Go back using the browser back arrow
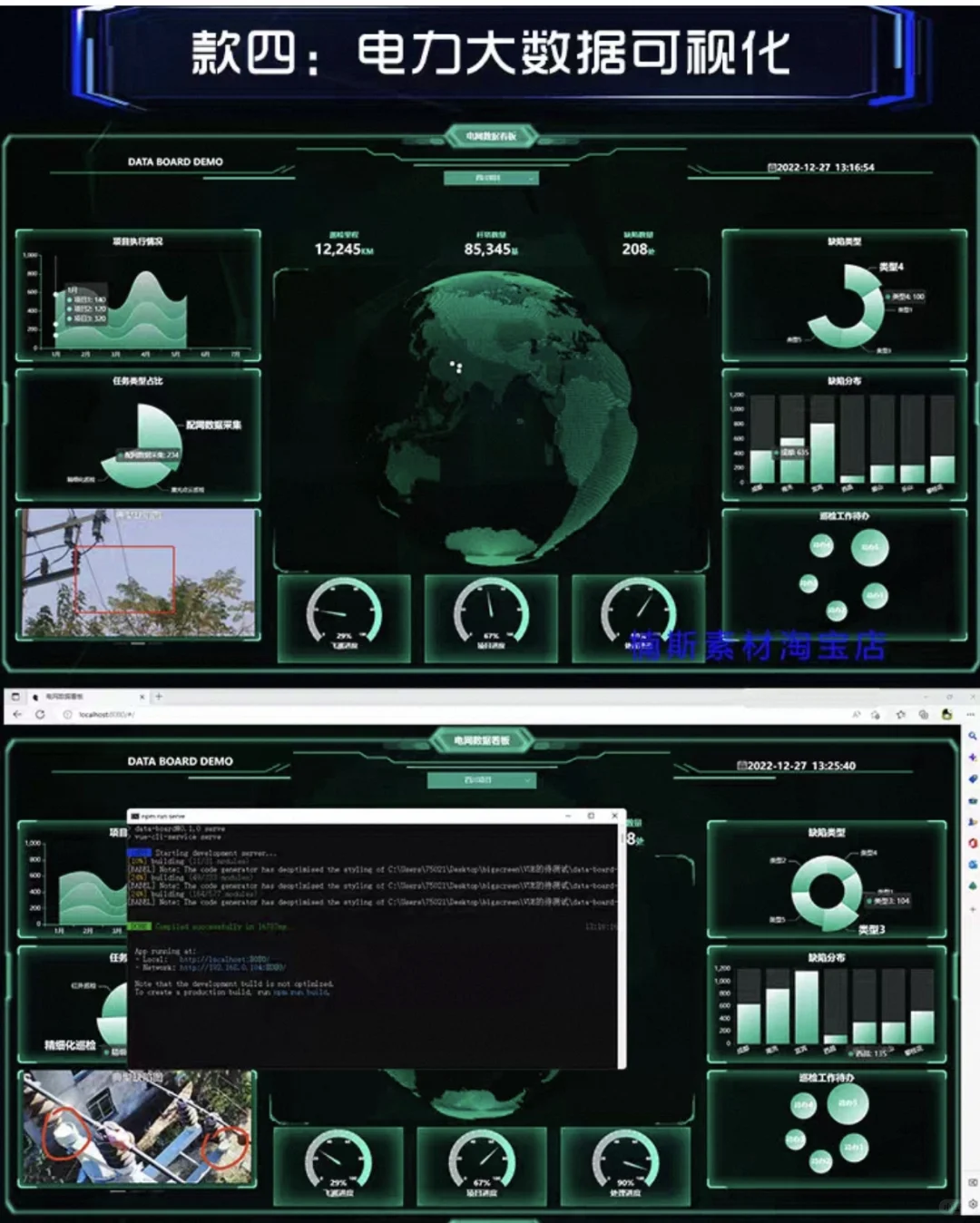The image size is (980, 1223). pos(17,715)
